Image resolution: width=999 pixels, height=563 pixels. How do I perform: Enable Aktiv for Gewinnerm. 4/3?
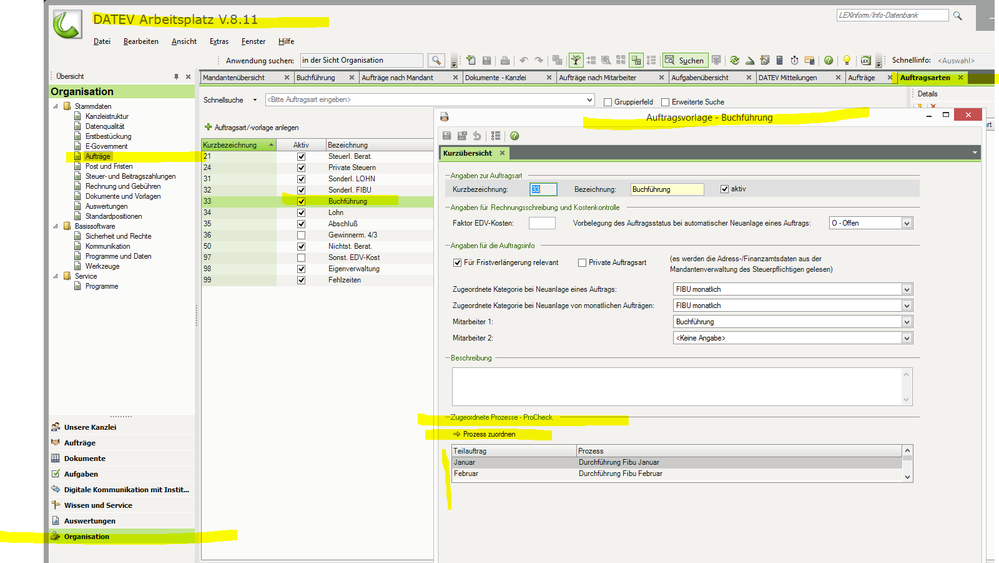click(301, 235)
